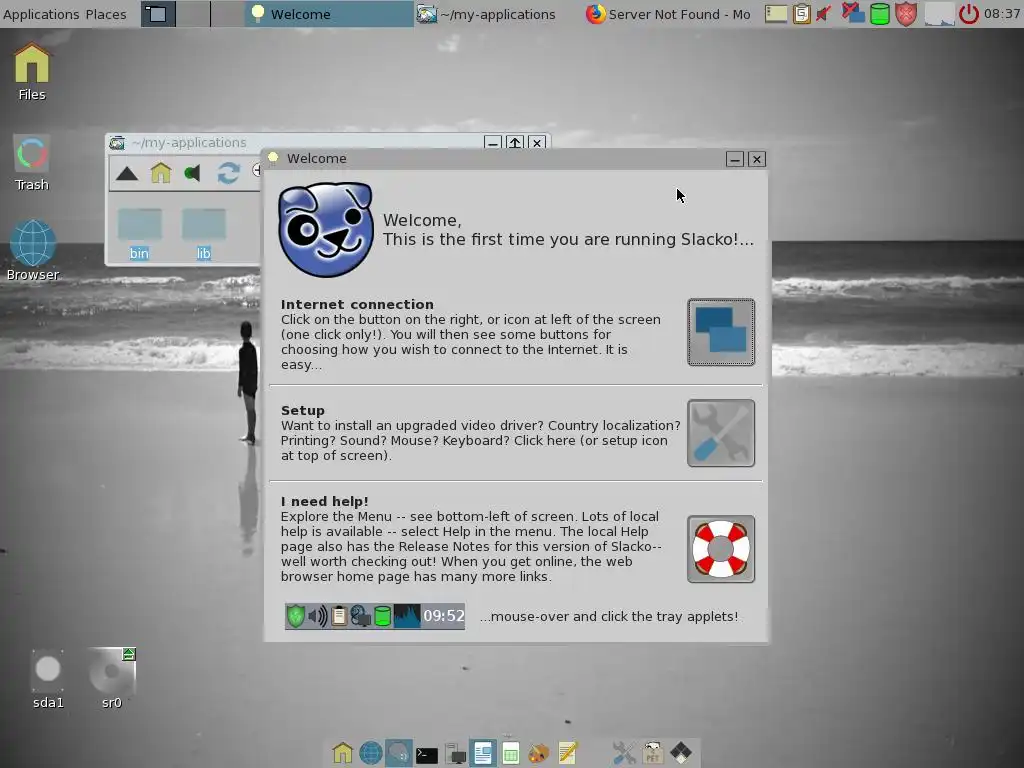Open the setup tools icon in the dock
This screenshot has height=768, width=1024.
[x=624, y=753]
